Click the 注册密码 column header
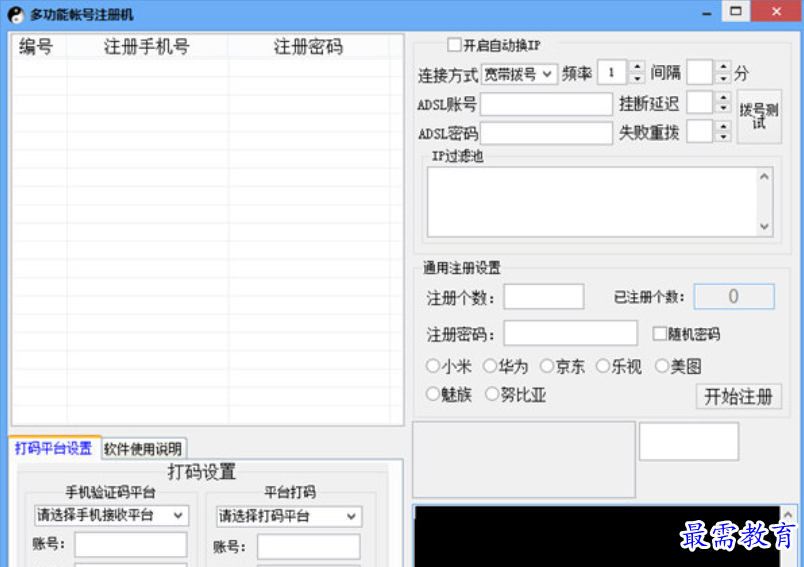The image size is (804, 567). point(308,47)
